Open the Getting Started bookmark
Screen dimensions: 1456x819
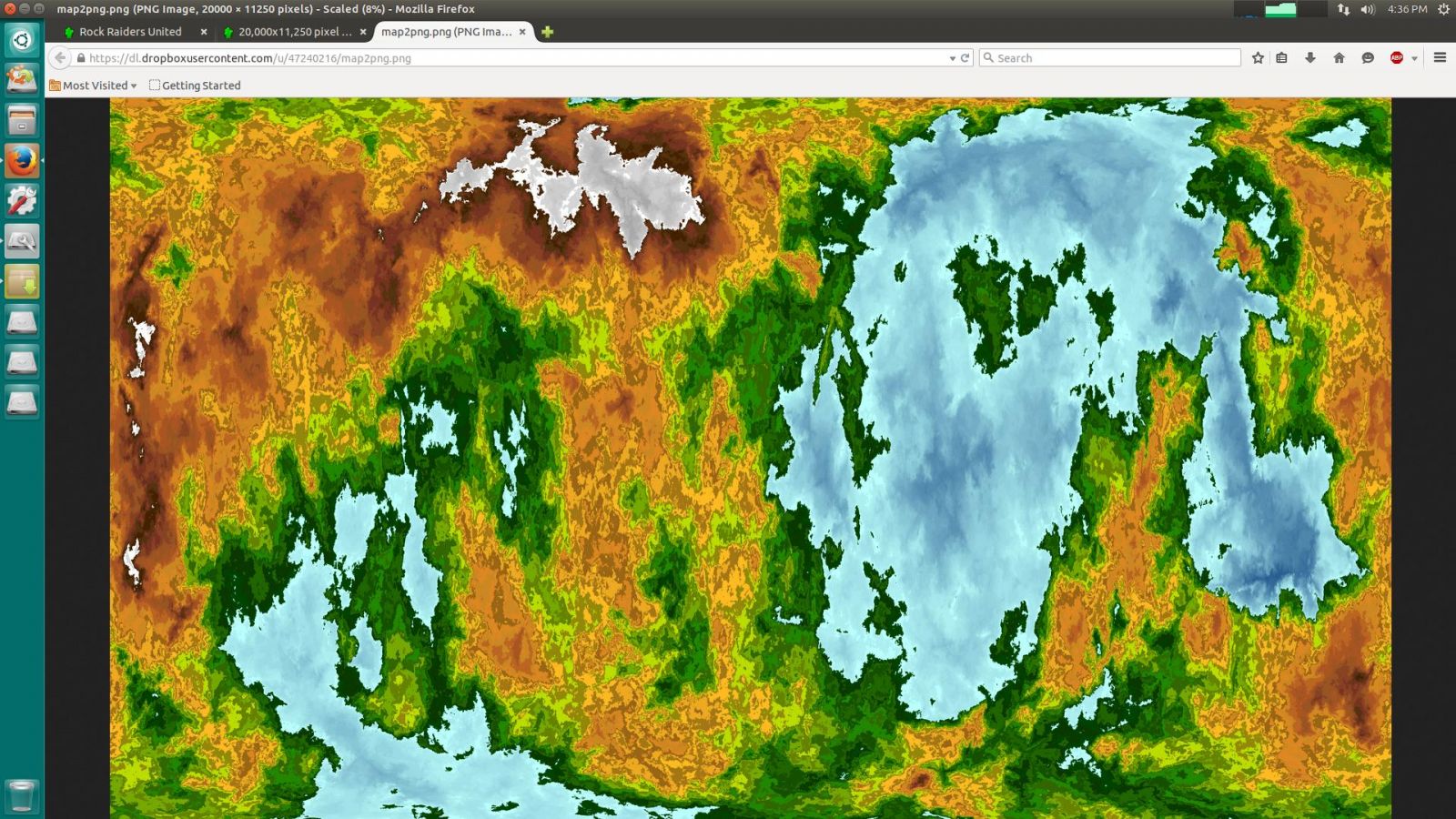pyautogui.click(x=195, y=86)
